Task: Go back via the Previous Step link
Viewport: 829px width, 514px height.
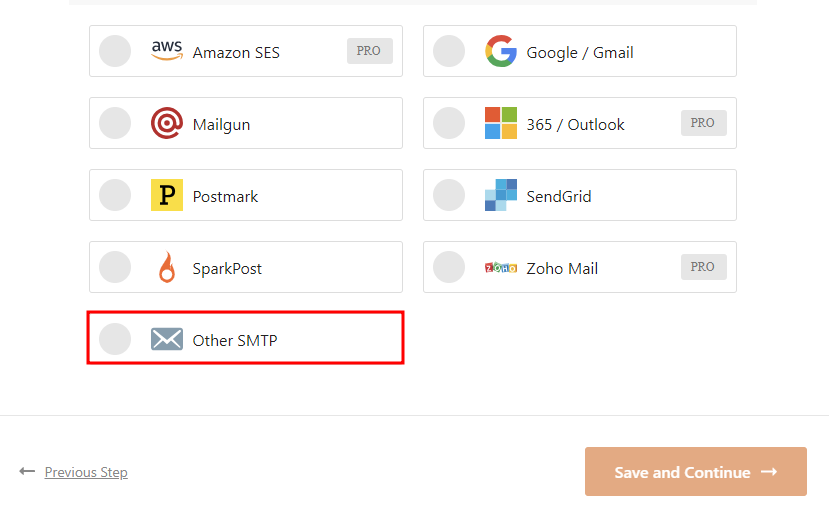Action: click(85, 472)
